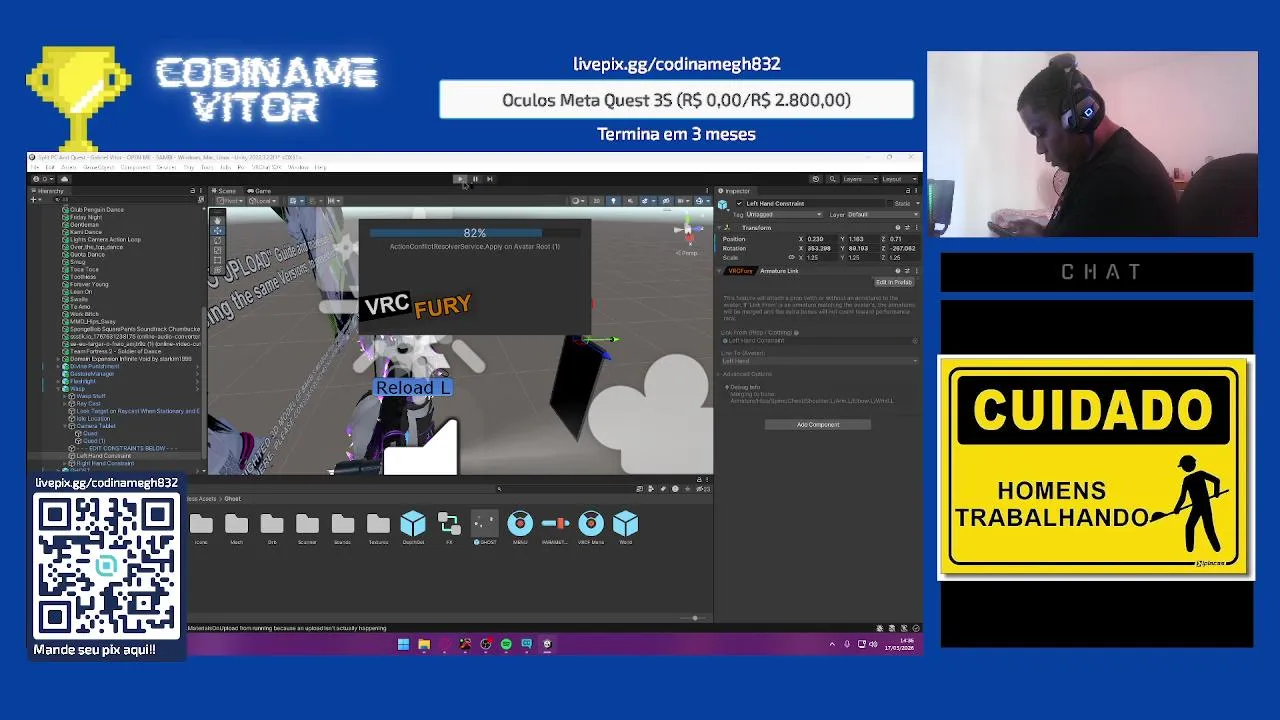Click the Inspector lock icon

(x=908, y=191)
